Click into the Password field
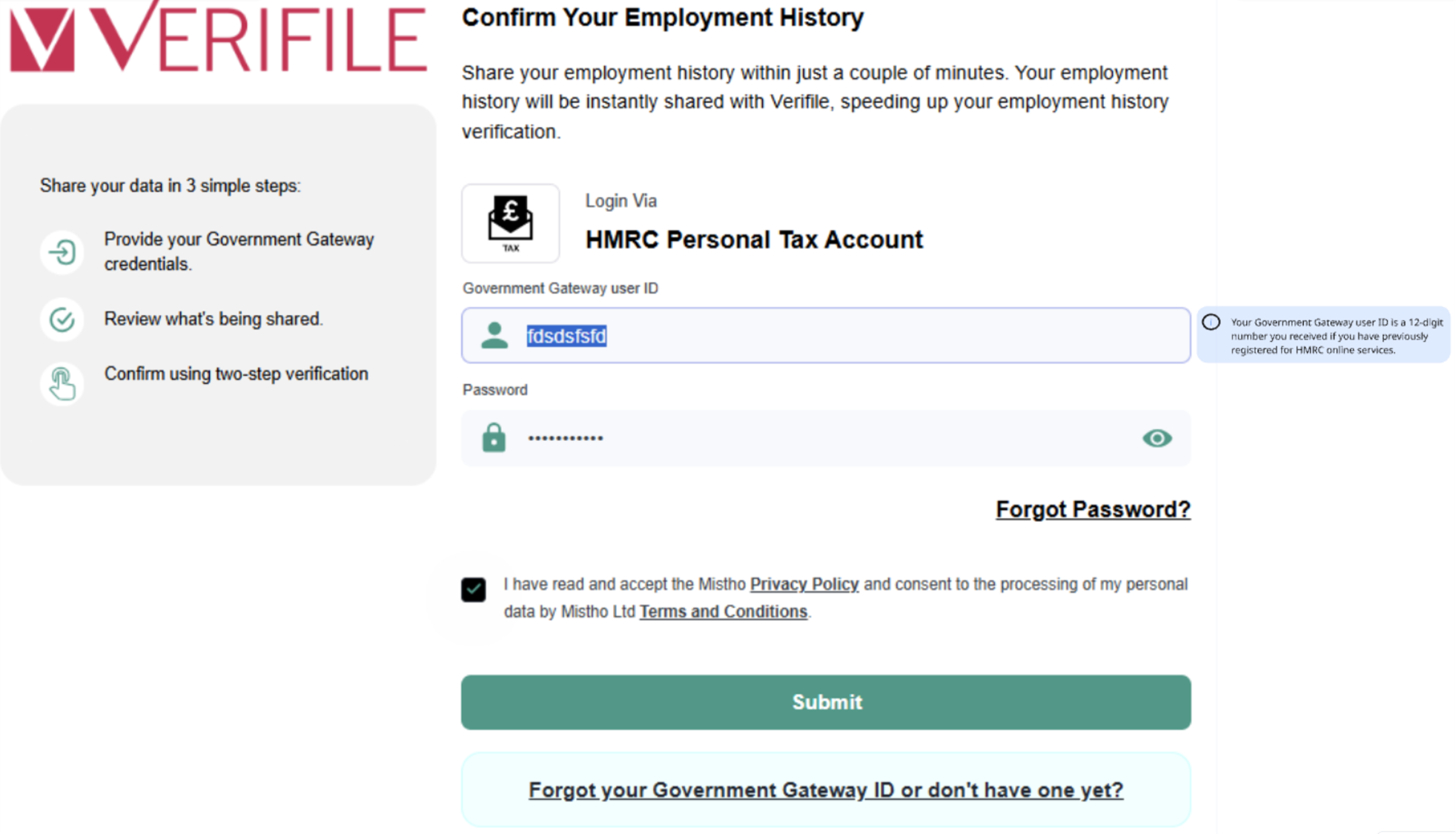Viewport: 1456px width, 834px height. point(815,438)
